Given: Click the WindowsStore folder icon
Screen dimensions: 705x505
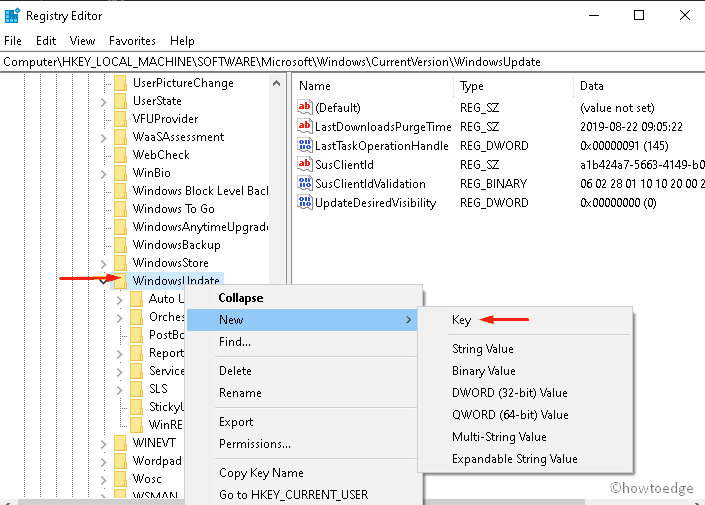Looking at the screenshot, I should pos(120,263).
